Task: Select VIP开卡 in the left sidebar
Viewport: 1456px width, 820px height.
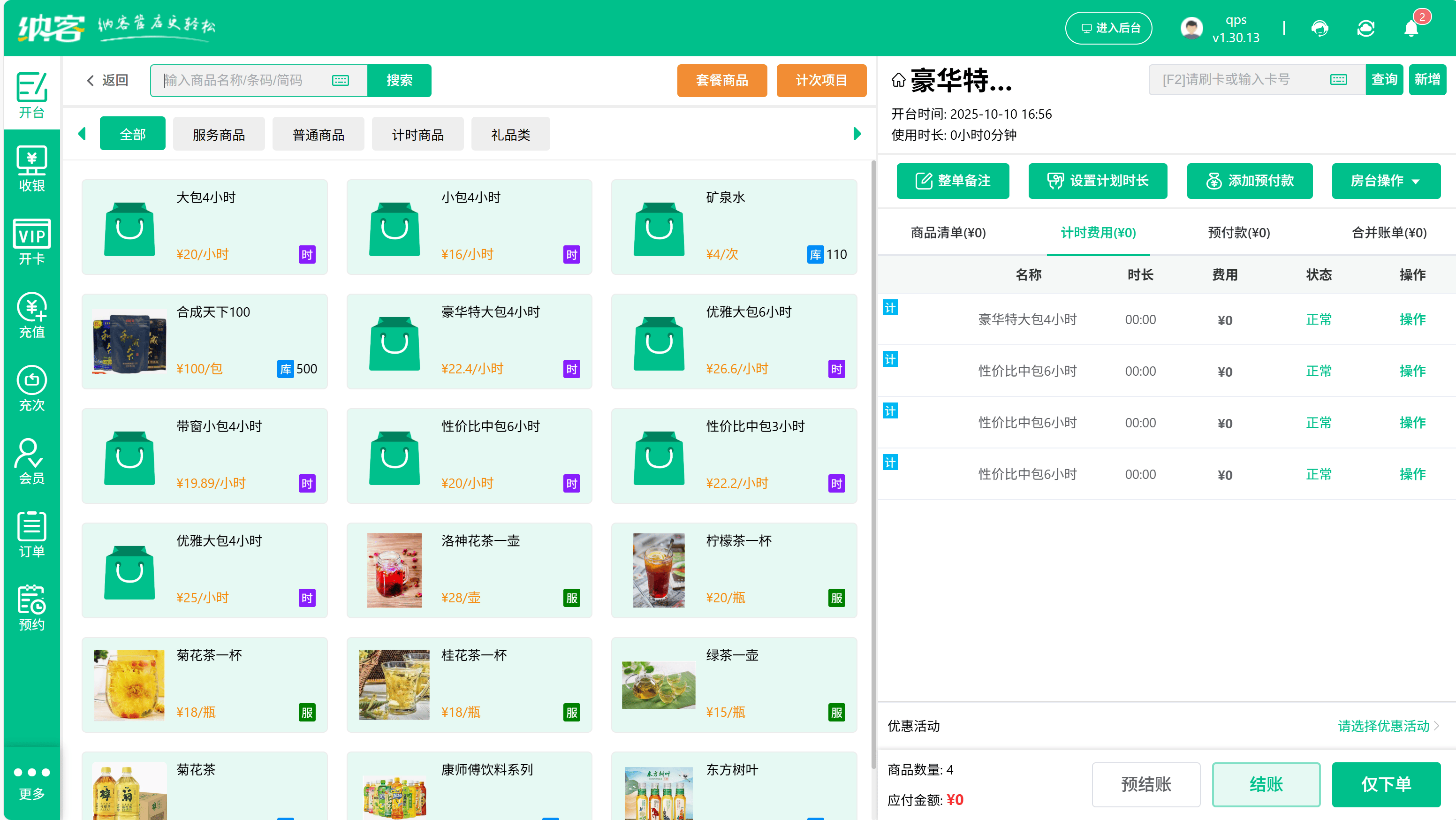Action: click(x=31, y=242)
